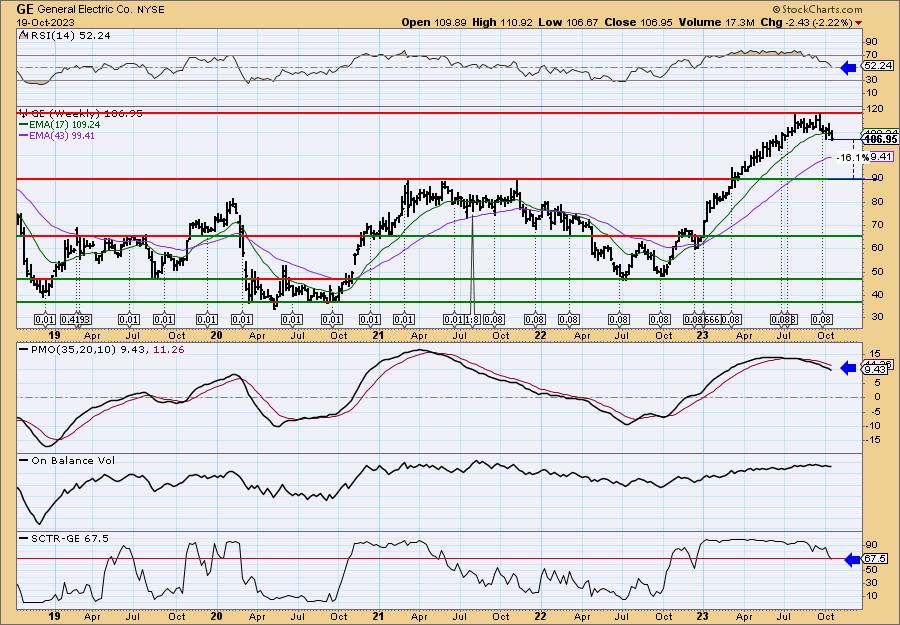Click the Chg -2.43 (-2.22%) value

[x=806, y=22]
